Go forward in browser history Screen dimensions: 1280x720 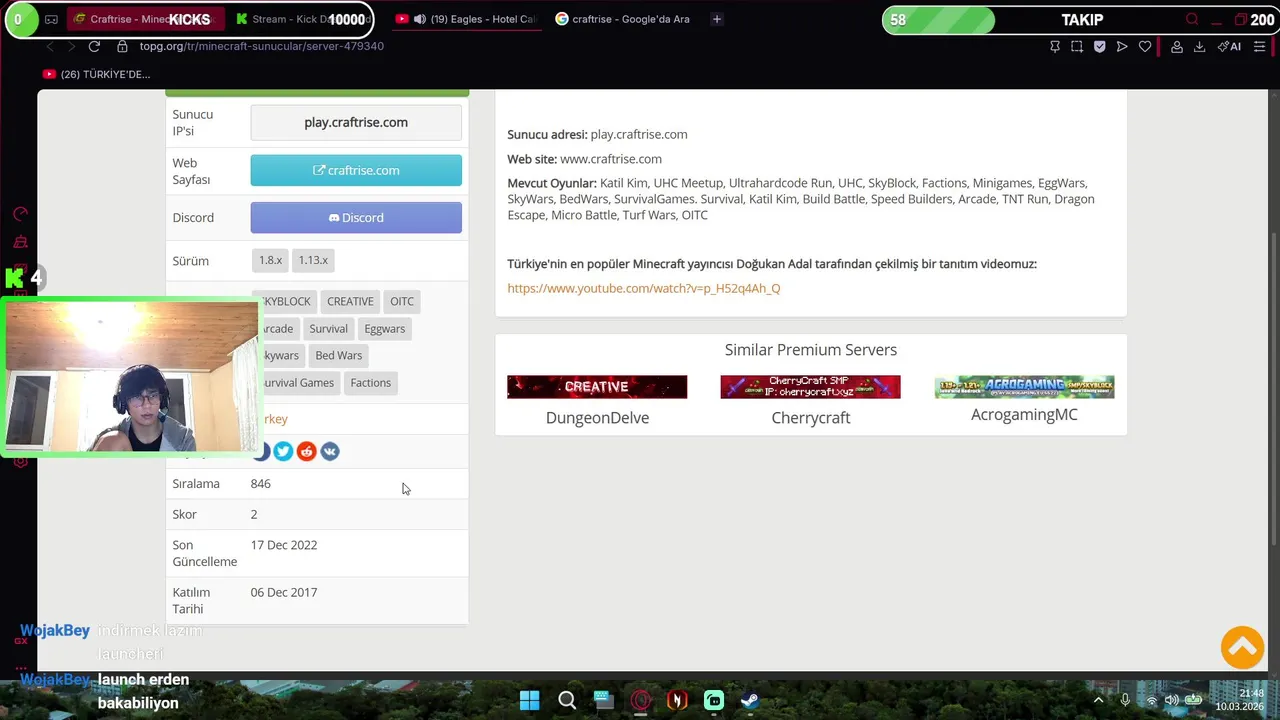[x=71, y=46]
